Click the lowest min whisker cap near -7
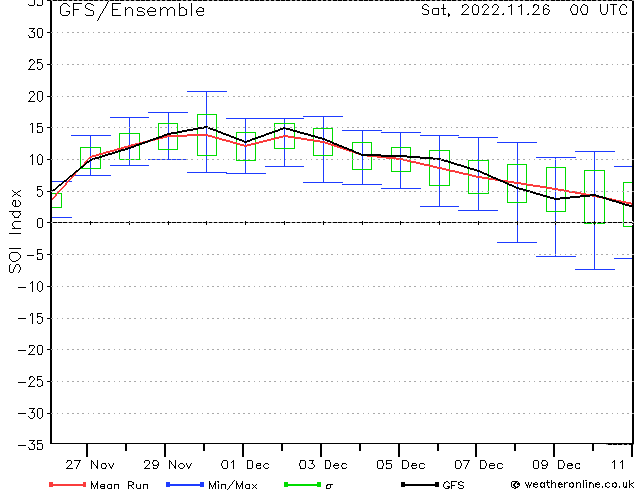The image size is (634, 490). 595,269
